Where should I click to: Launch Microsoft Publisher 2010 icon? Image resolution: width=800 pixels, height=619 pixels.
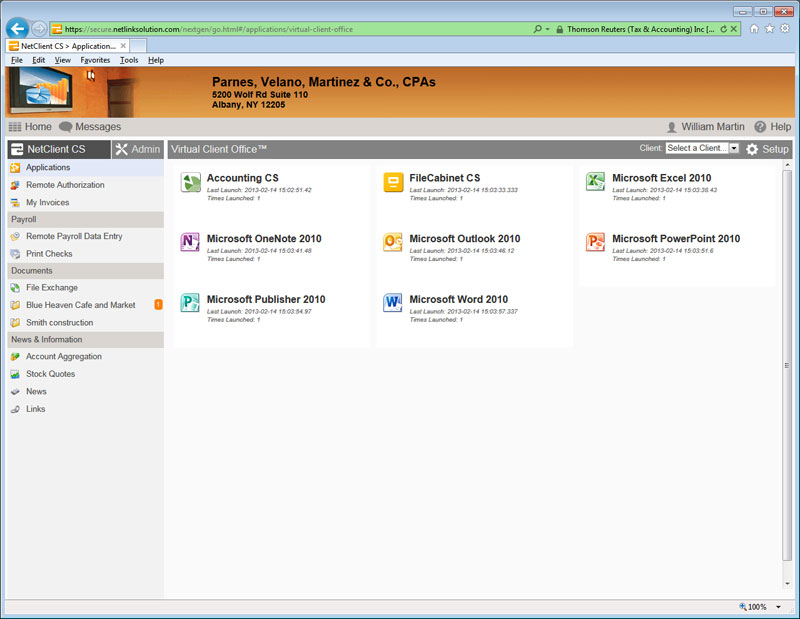pos(191,303)
